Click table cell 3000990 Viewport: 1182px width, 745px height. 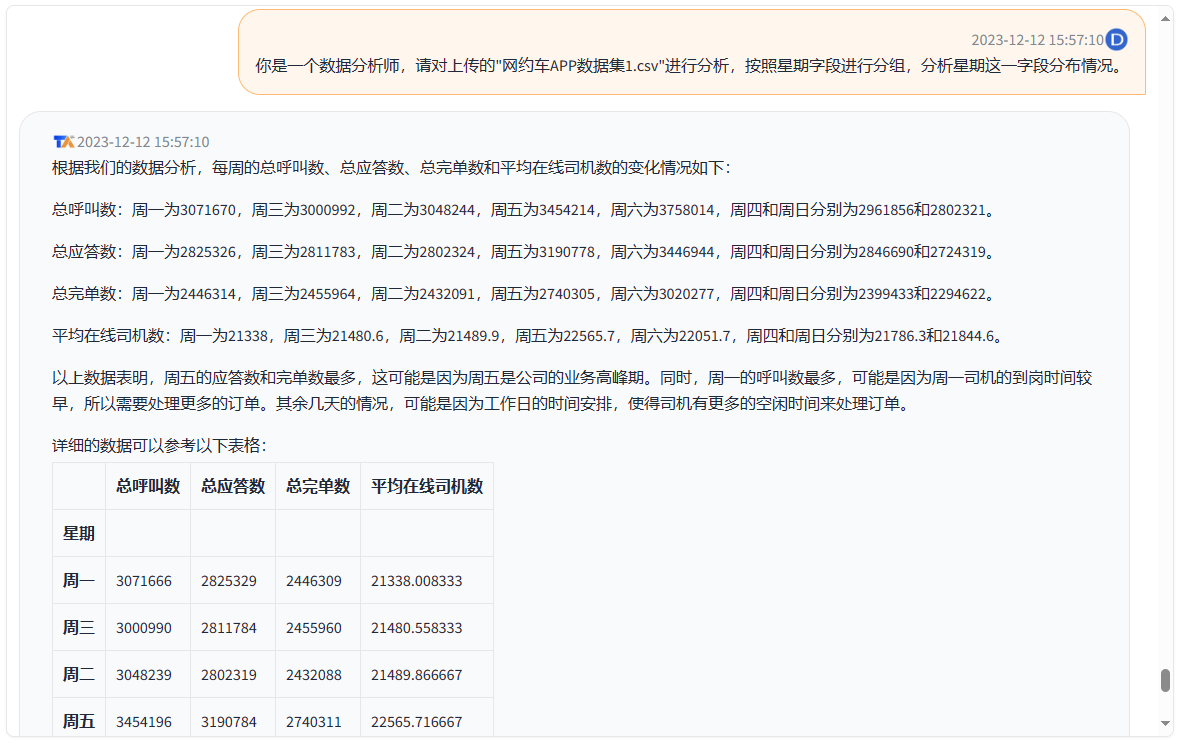tap(148, 627)
